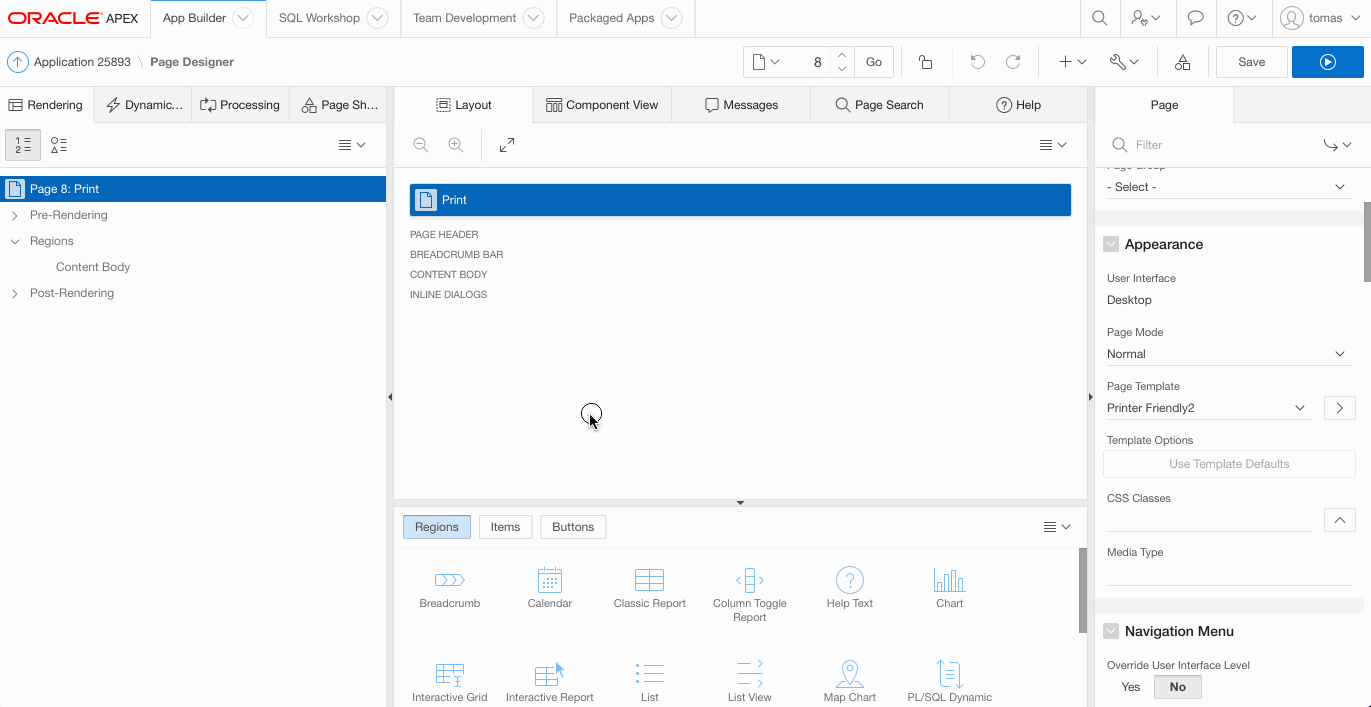This screenshot has width=1371, height=707.
Task: Open the Shared Components icon
Action: click(1182, 62)
